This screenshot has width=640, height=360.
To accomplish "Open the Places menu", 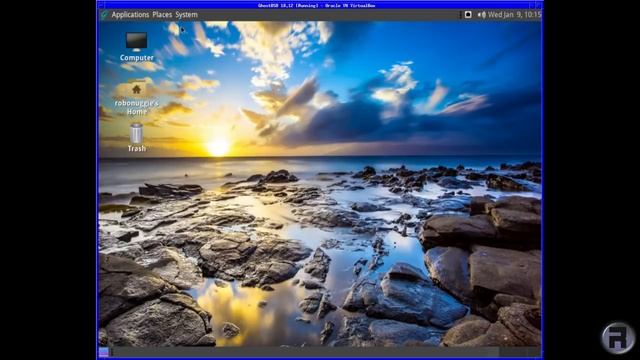I will (162, 15).
